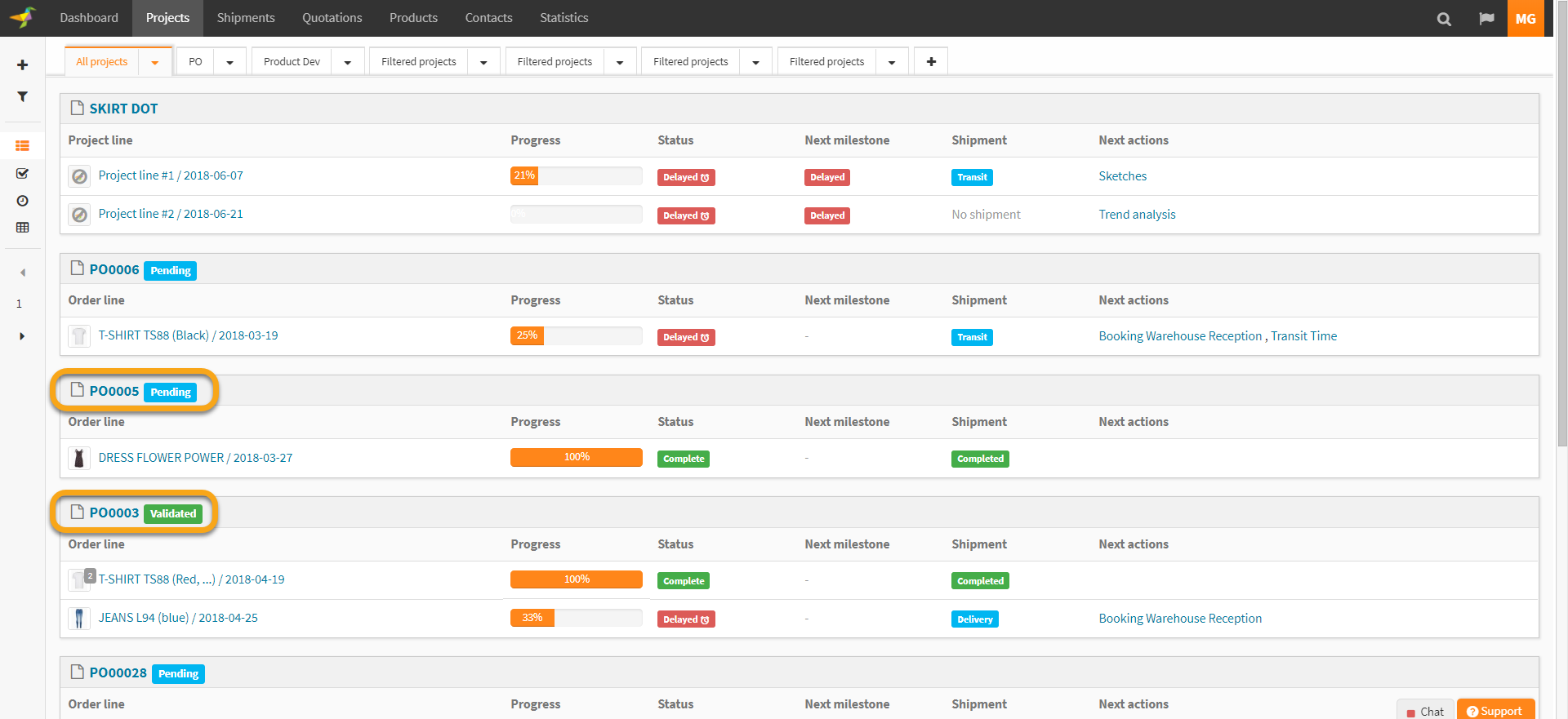Viewport: 1568px width, 719px height.
Task: Open the Sketches next action link
Action: [x=1122, y=176]
